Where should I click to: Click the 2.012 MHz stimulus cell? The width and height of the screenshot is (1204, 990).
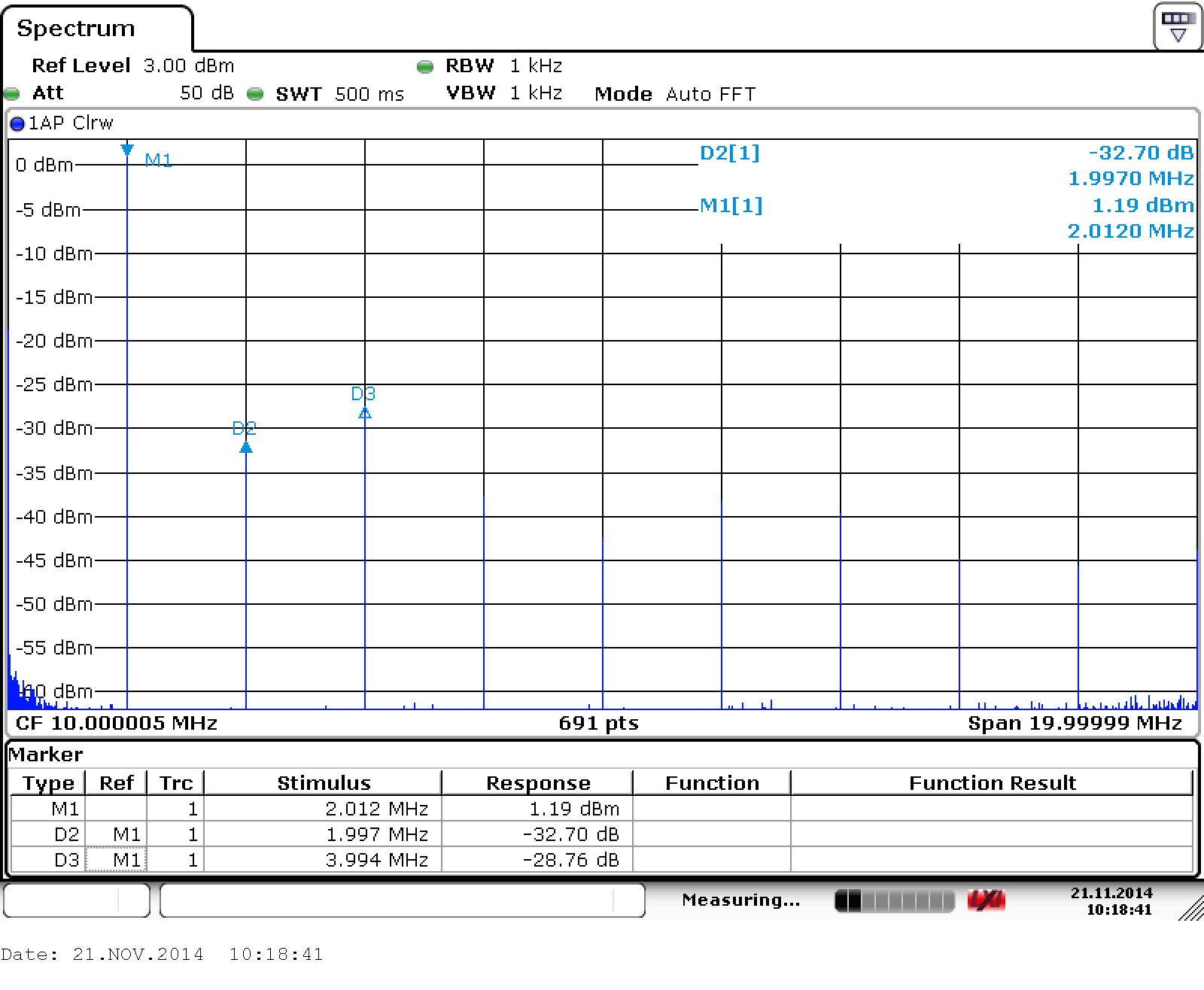tap(324, 809)
